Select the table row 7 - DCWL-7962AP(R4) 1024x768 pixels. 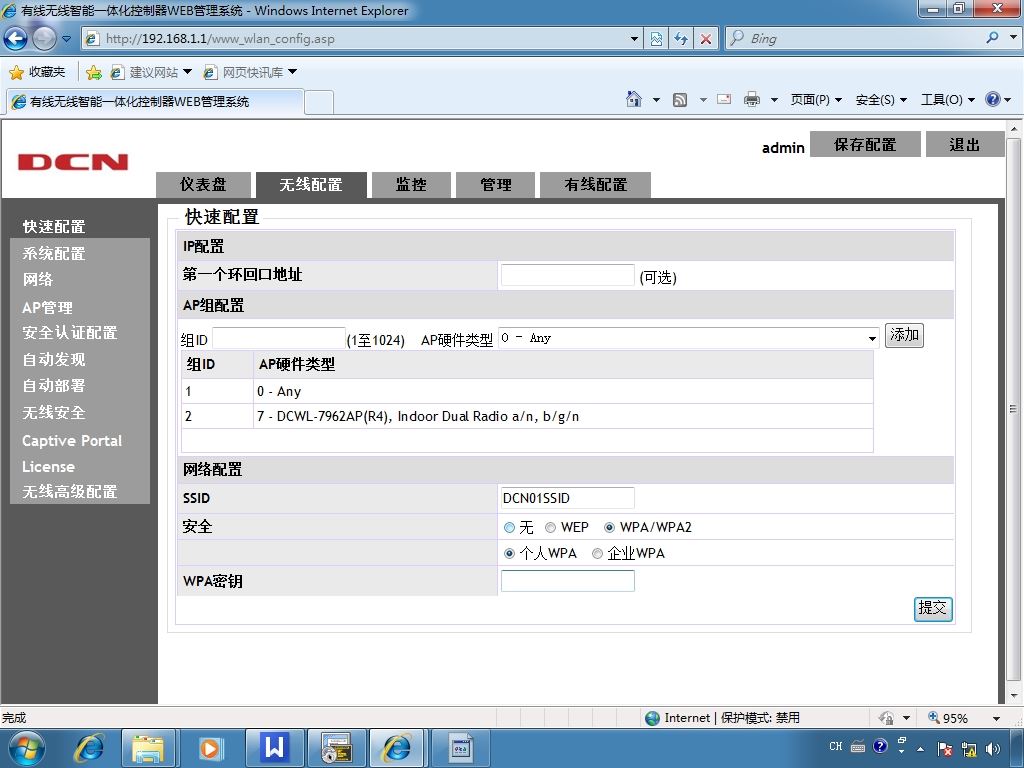[527, 416]
